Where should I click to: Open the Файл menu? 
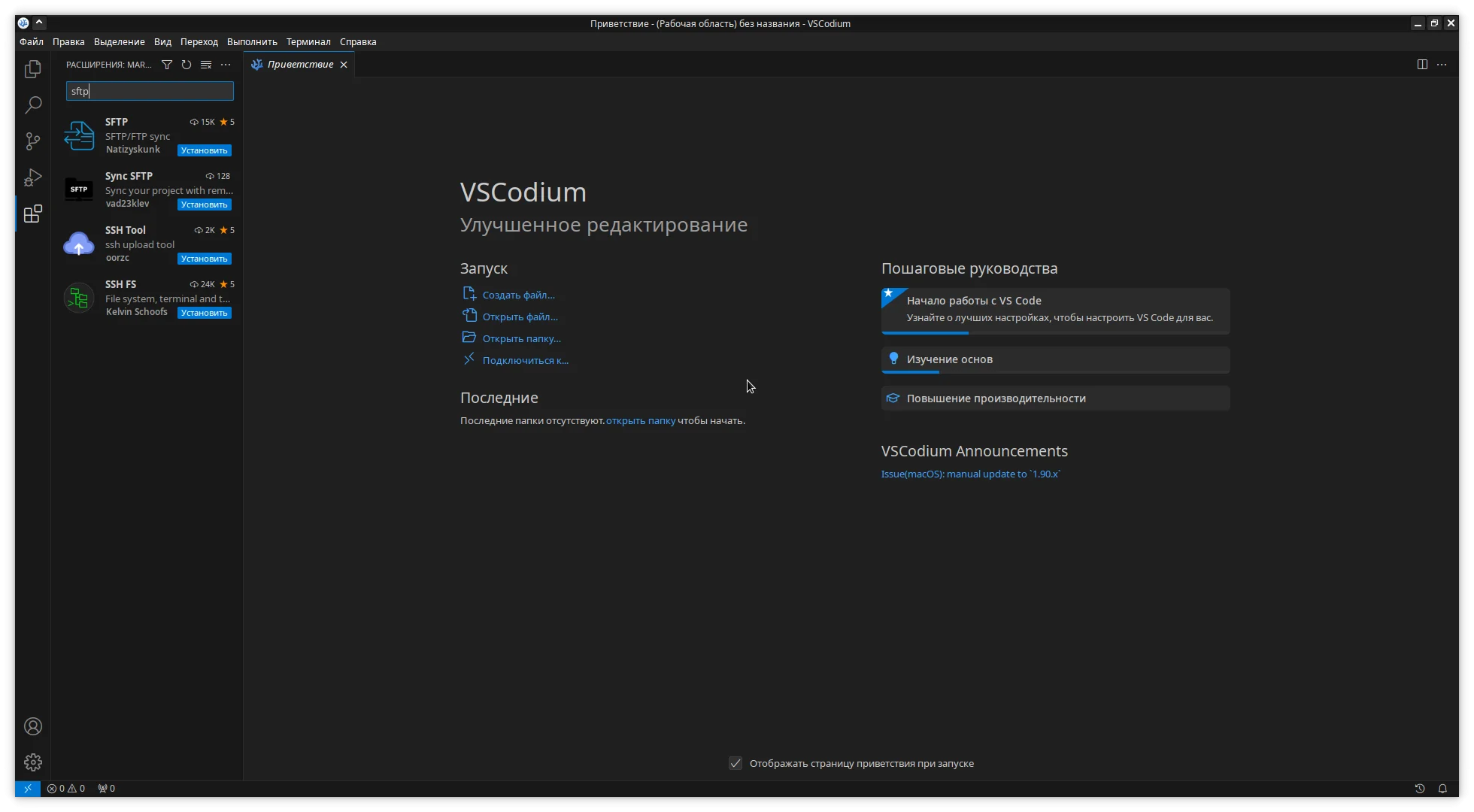click(x=32, y=42)
